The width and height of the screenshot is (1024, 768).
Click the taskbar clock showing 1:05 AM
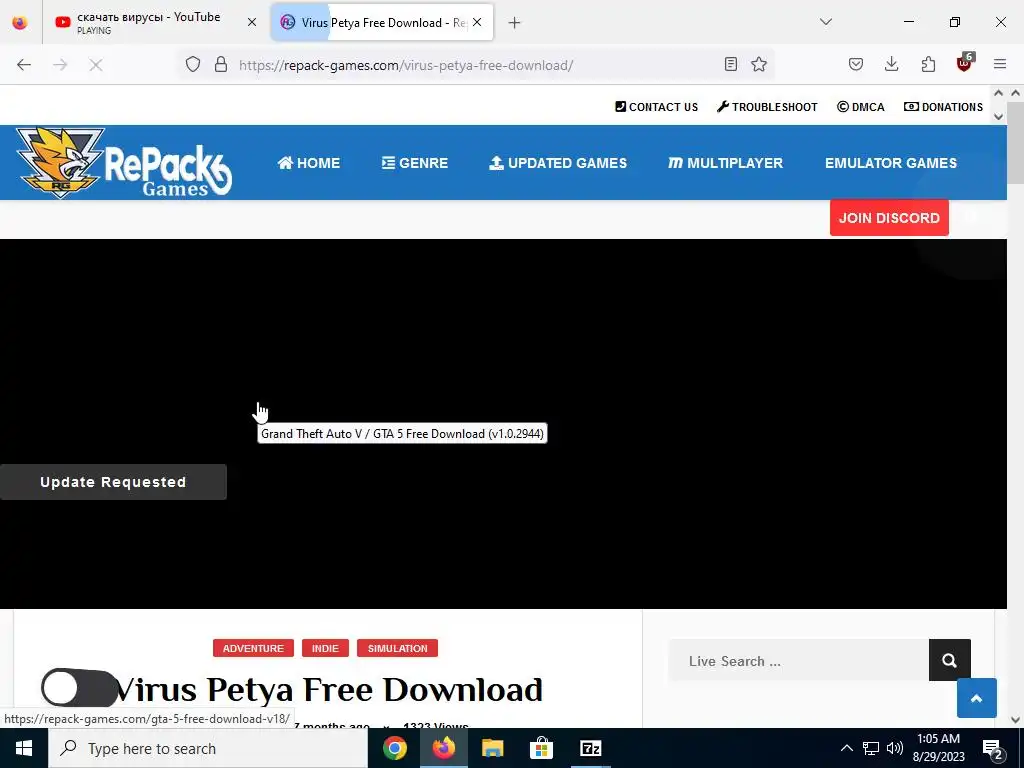tap(938, 748)
